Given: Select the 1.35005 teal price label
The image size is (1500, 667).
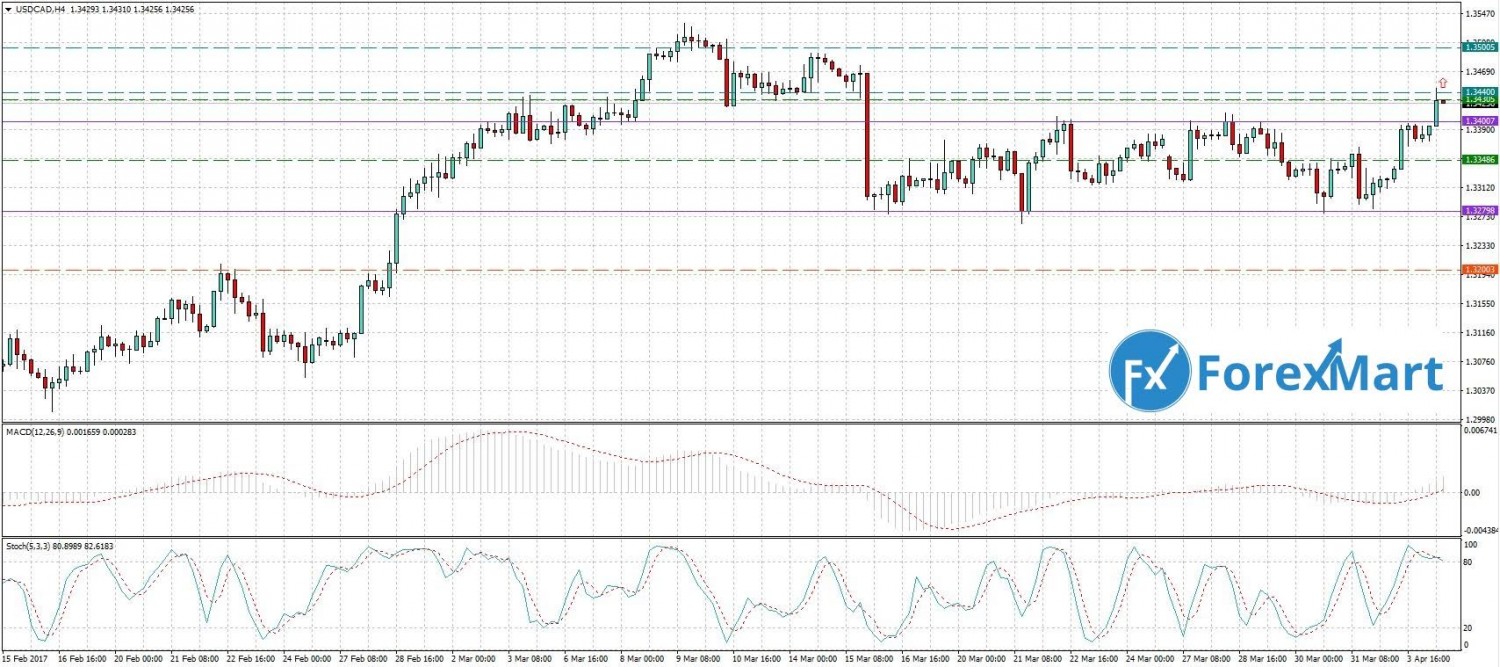Looking at the screenshot, I should [x=1479, y=47].
